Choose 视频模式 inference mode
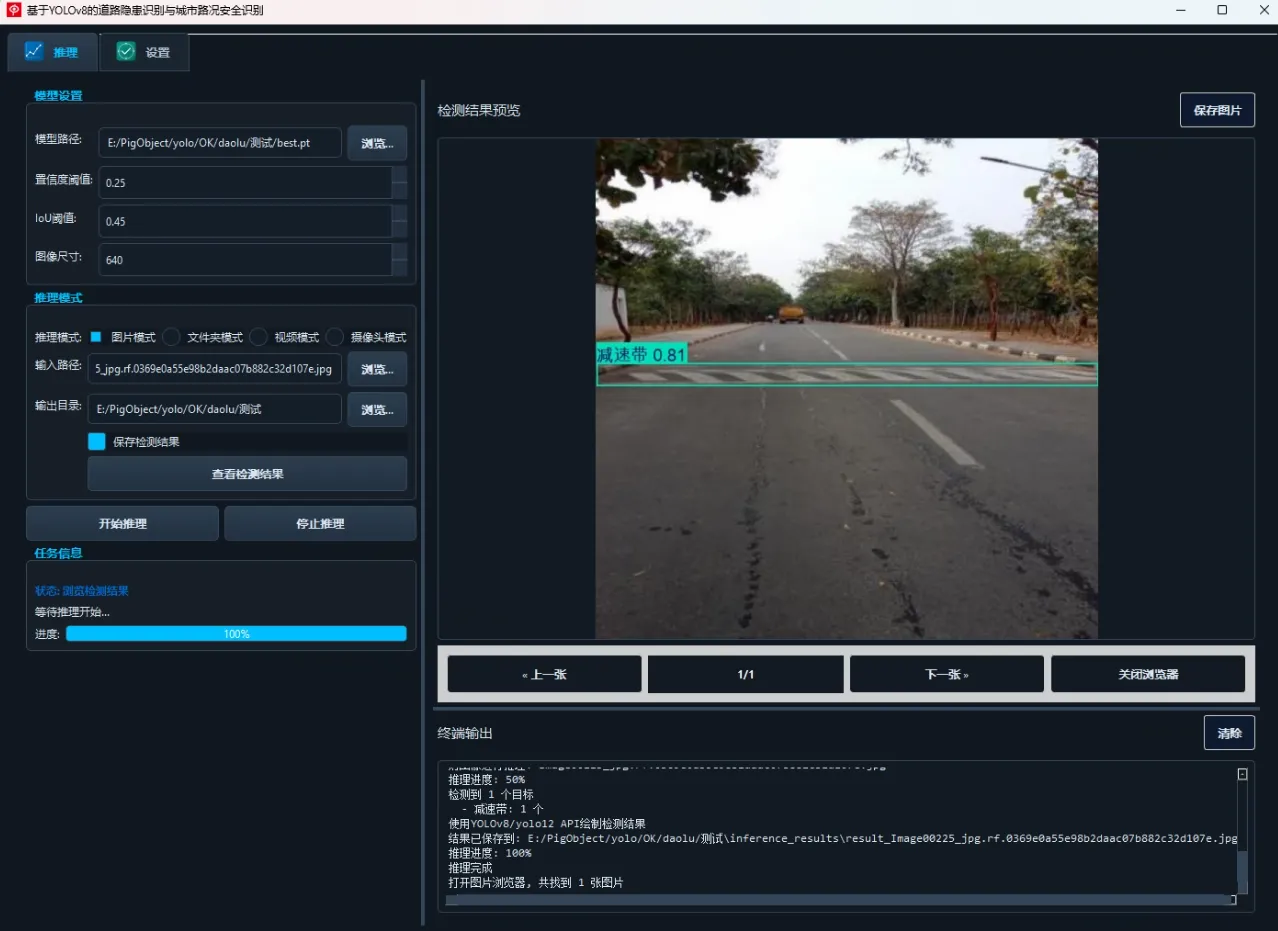 (x=259, y=337)
